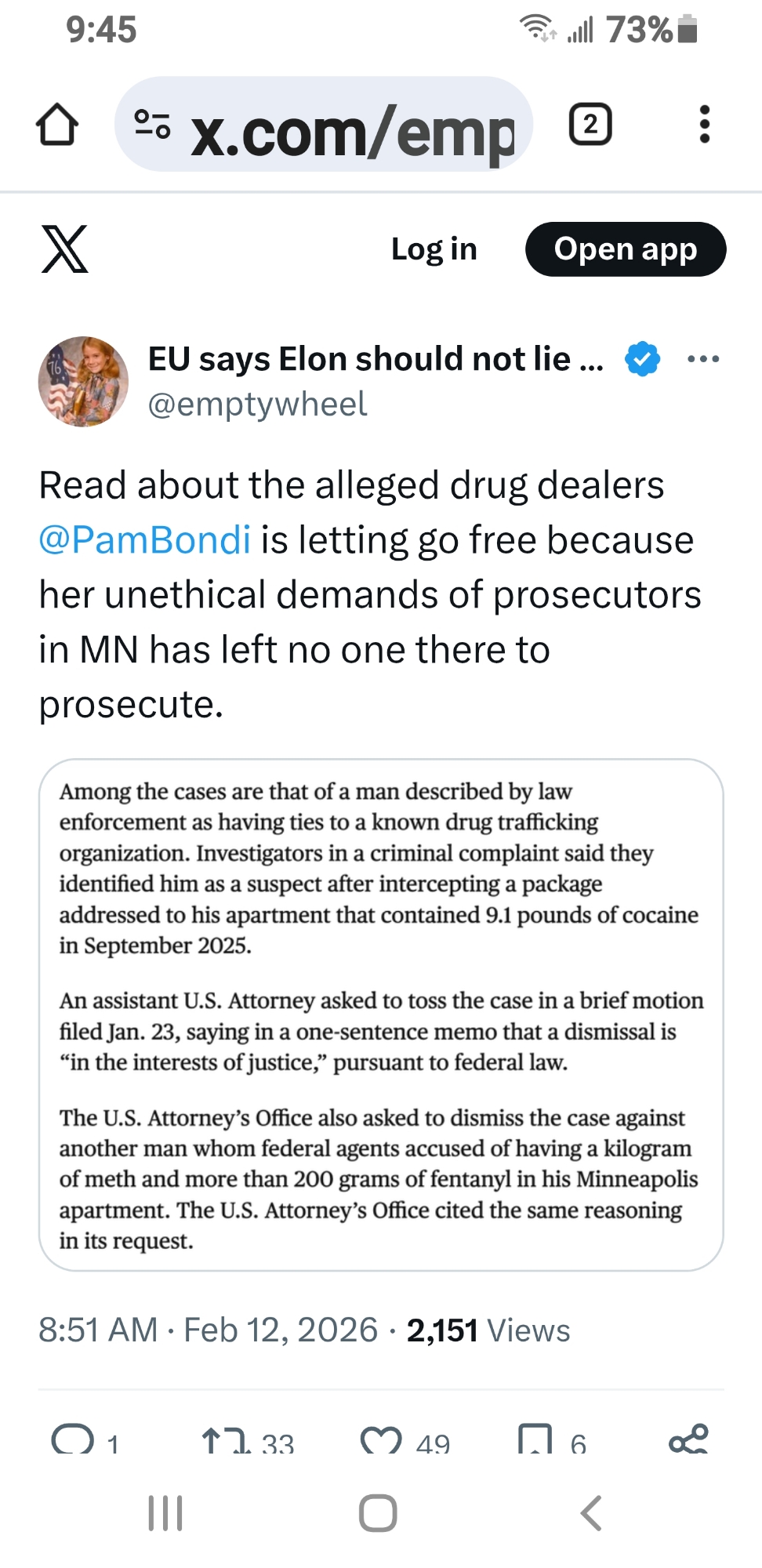The height and width of the screenshot is (1568, 762).
Task: Tap the reply icon
Action: (x=72, y=1441)
